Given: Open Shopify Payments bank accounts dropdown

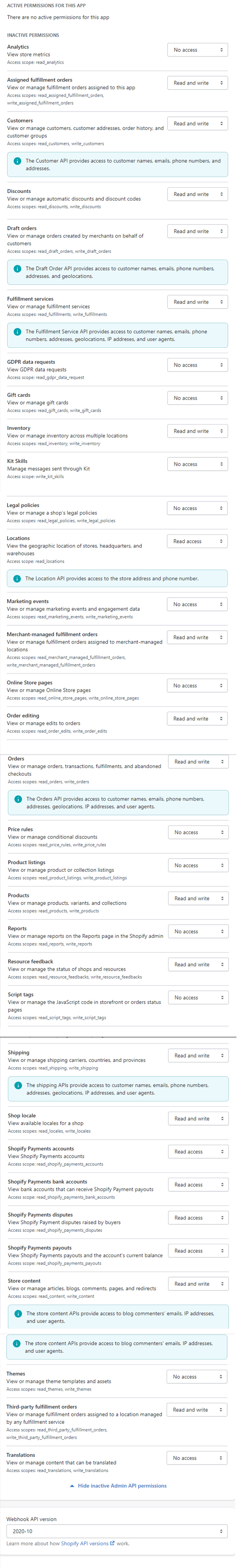Looking at the screenshot, I should 199,1184.
